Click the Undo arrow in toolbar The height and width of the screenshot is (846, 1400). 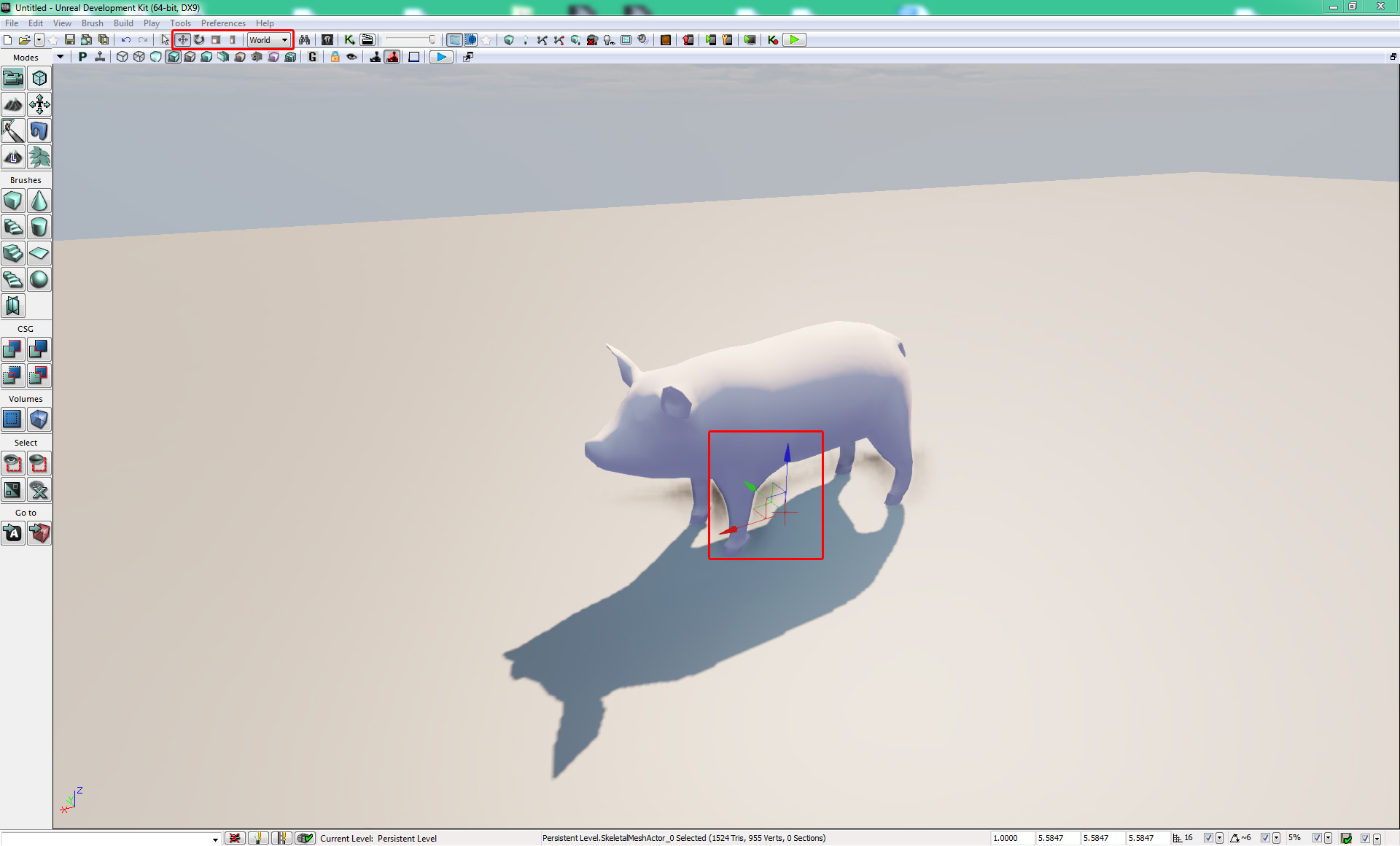coord(126,40)
